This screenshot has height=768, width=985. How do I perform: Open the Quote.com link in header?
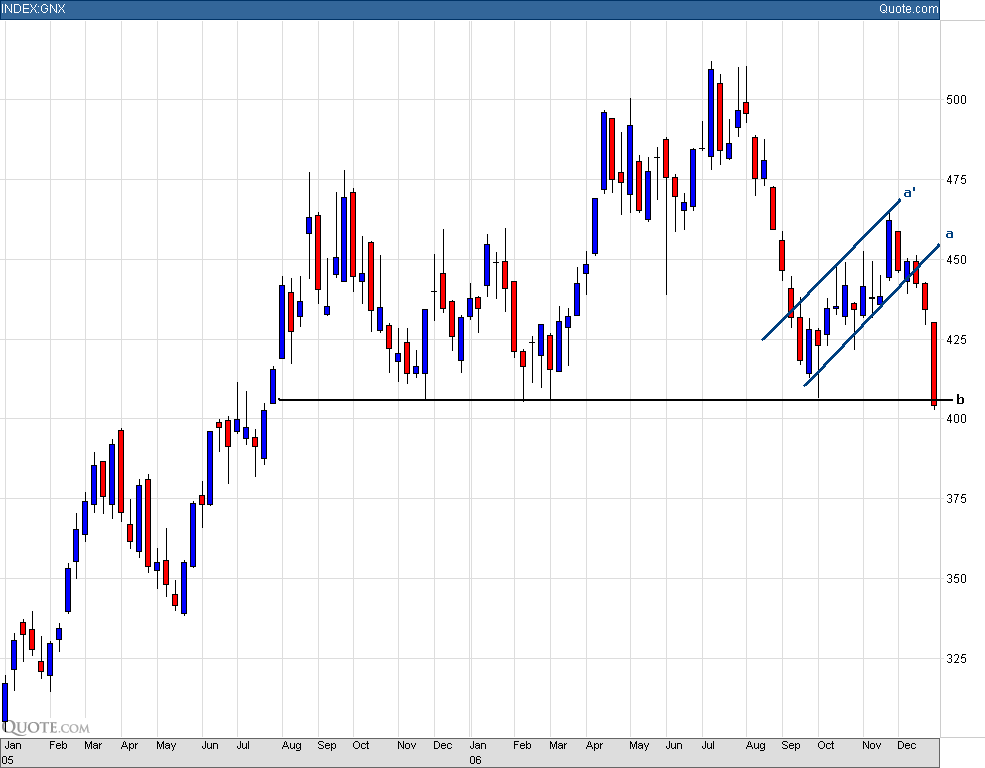(x=908, y=9)
